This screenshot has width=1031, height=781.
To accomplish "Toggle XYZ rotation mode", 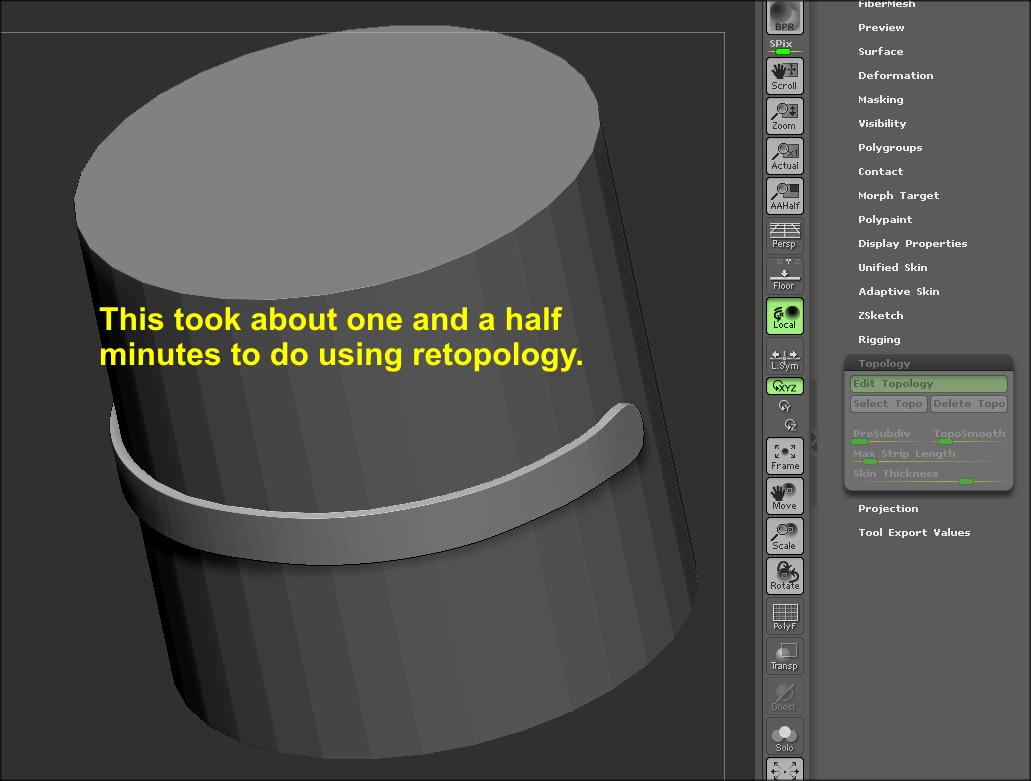I will click(x=784, y=387).
